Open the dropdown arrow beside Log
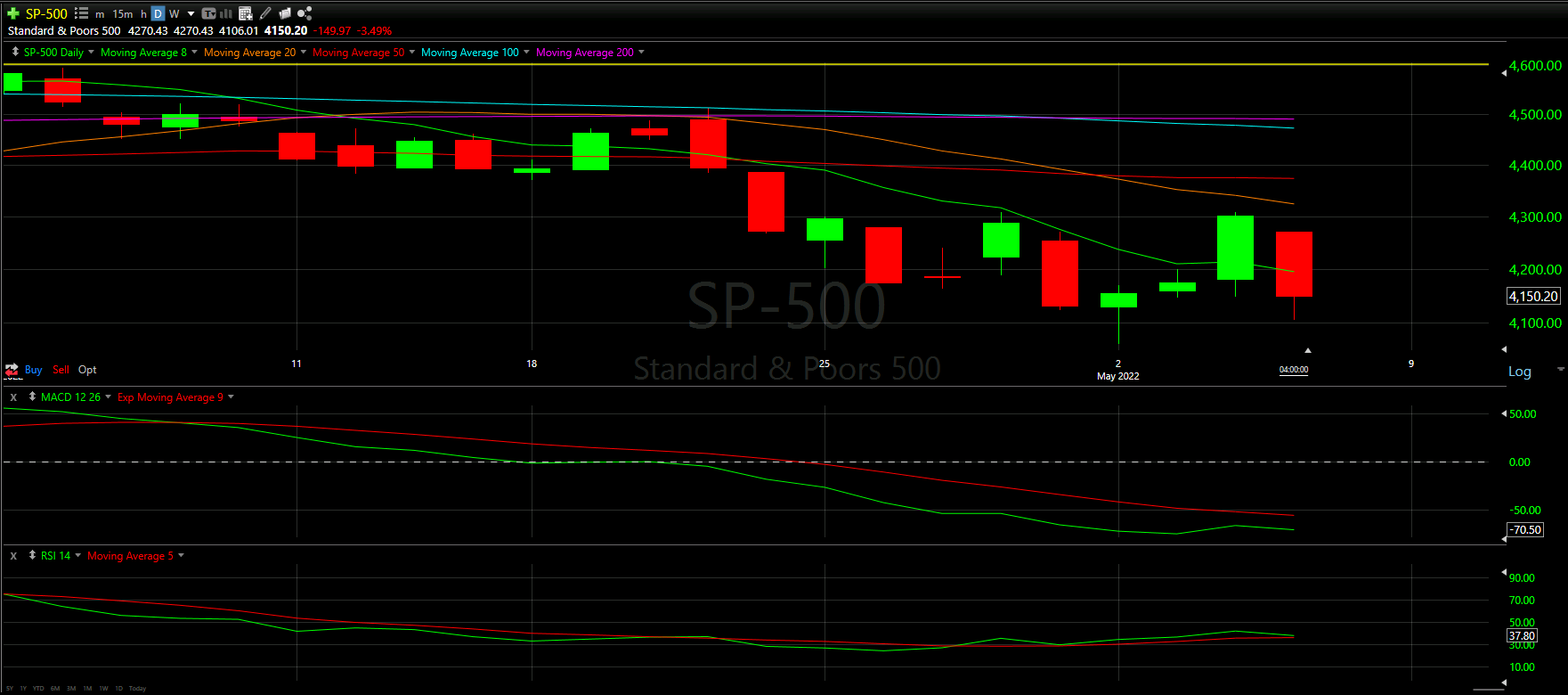 click(x=1561, y=369)
